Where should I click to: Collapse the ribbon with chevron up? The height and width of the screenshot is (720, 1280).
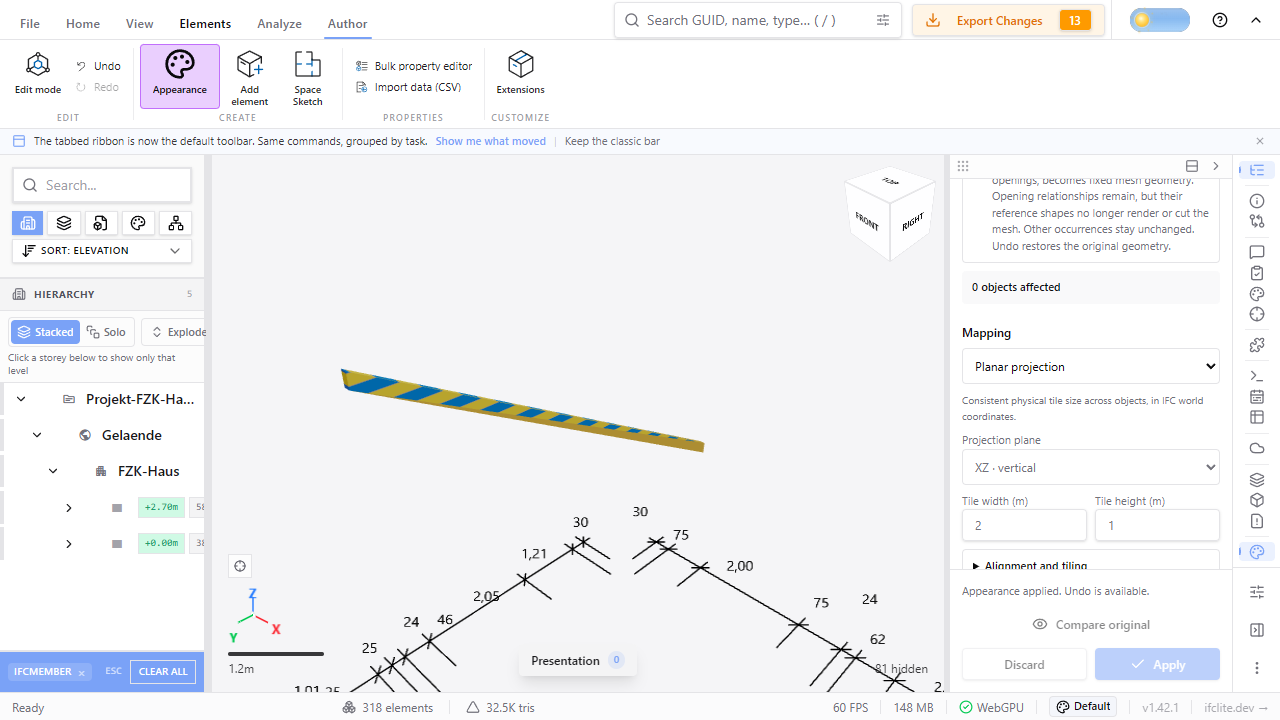1257,20
